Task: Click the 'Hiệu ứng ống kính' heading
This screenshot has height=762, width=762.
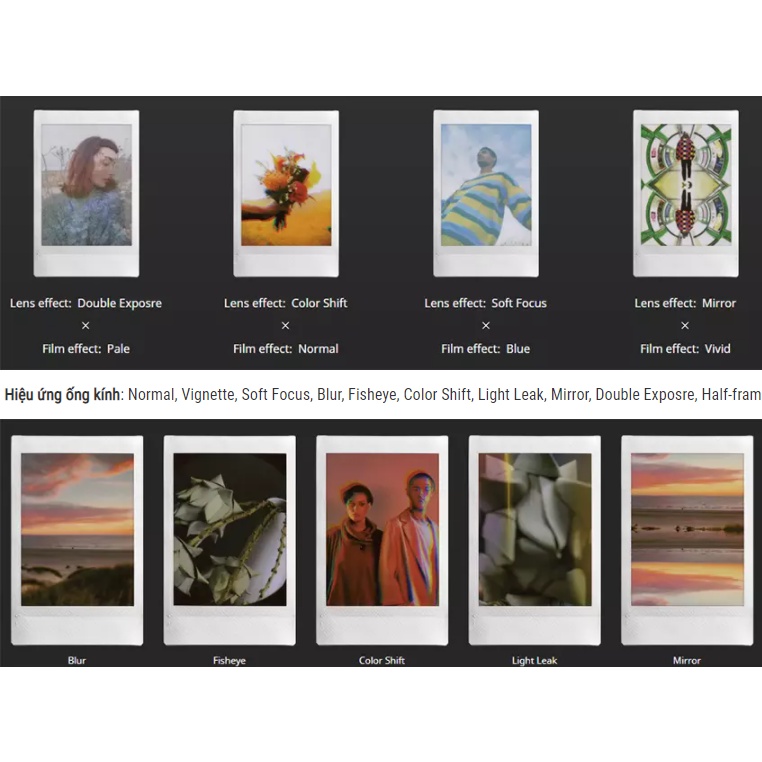Action: click(x=62, y=395)
